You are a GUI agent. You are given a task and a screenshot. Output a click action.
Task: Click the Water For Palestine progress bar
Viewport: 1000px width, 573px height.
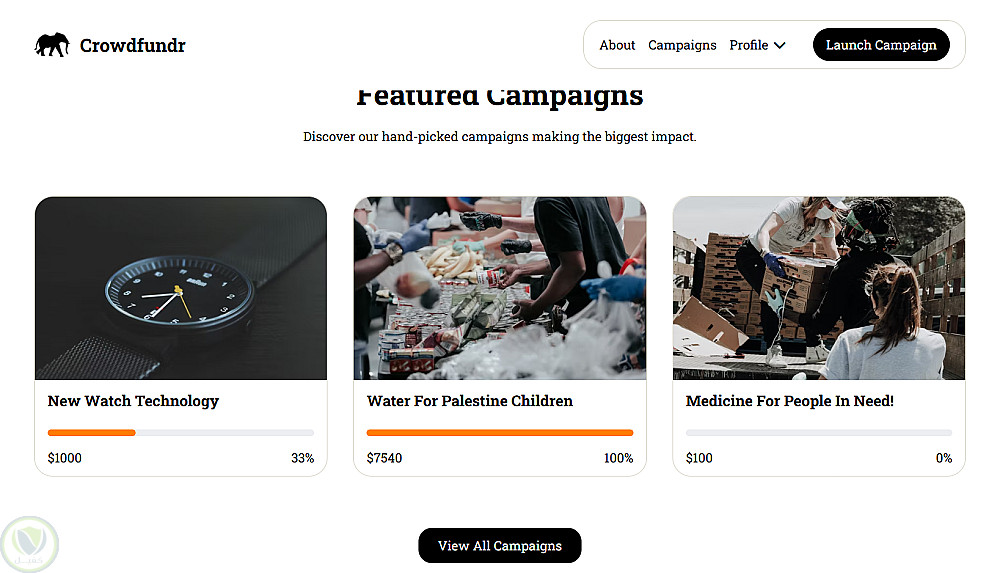click(x=500, y=433)
